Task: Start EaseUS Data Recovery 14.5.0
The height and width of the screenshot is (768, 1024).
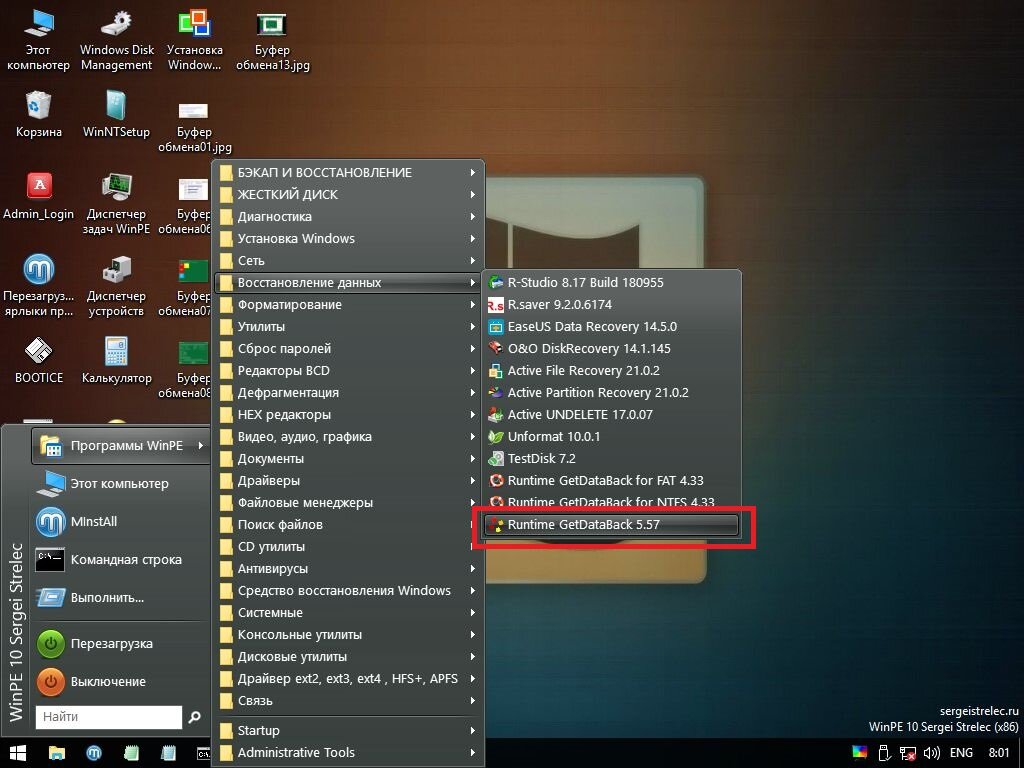Action: click(611, 327)
